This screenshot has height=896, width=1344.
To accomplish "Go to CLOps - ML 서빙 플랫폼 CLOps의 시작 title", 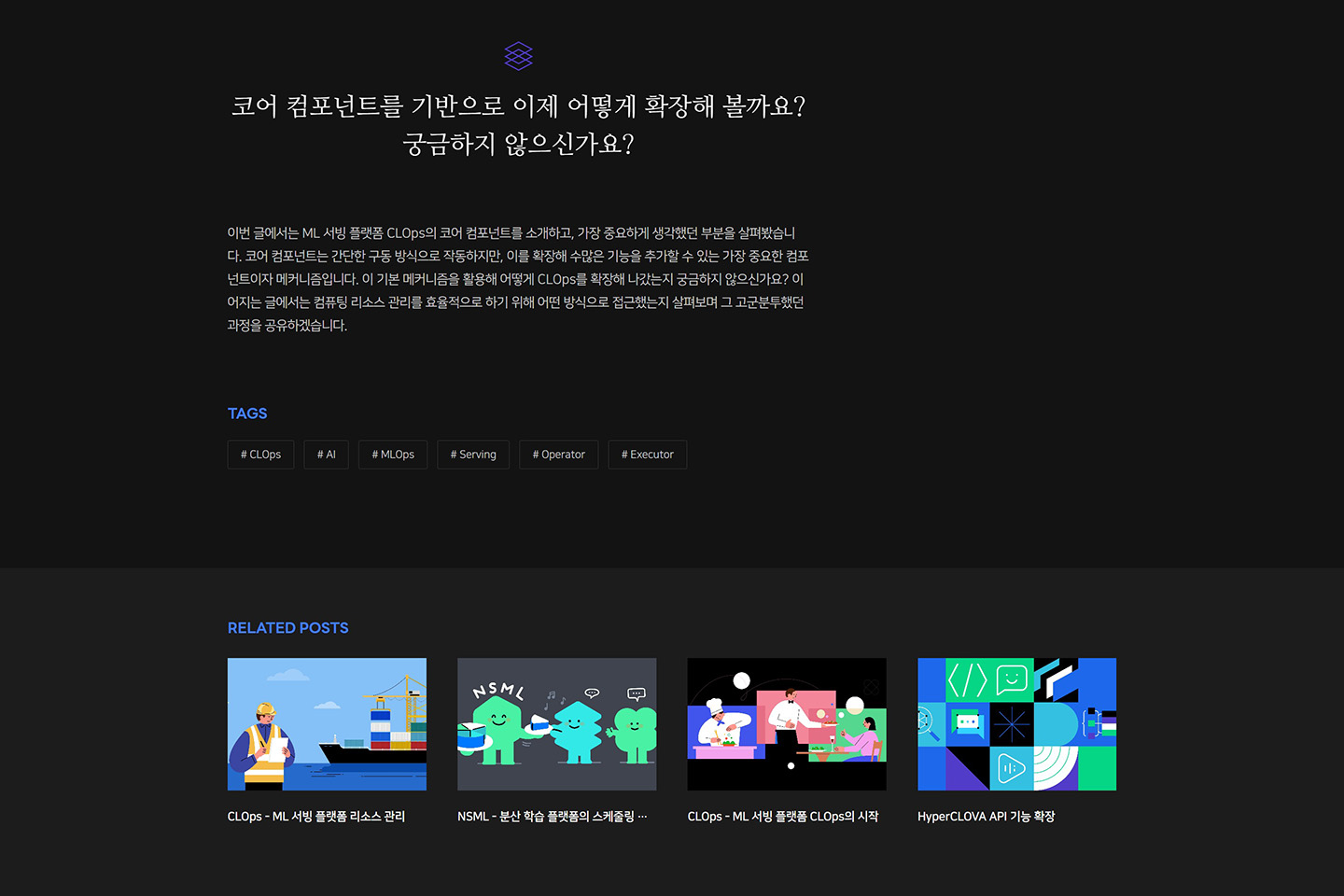I will coord(783,817).
